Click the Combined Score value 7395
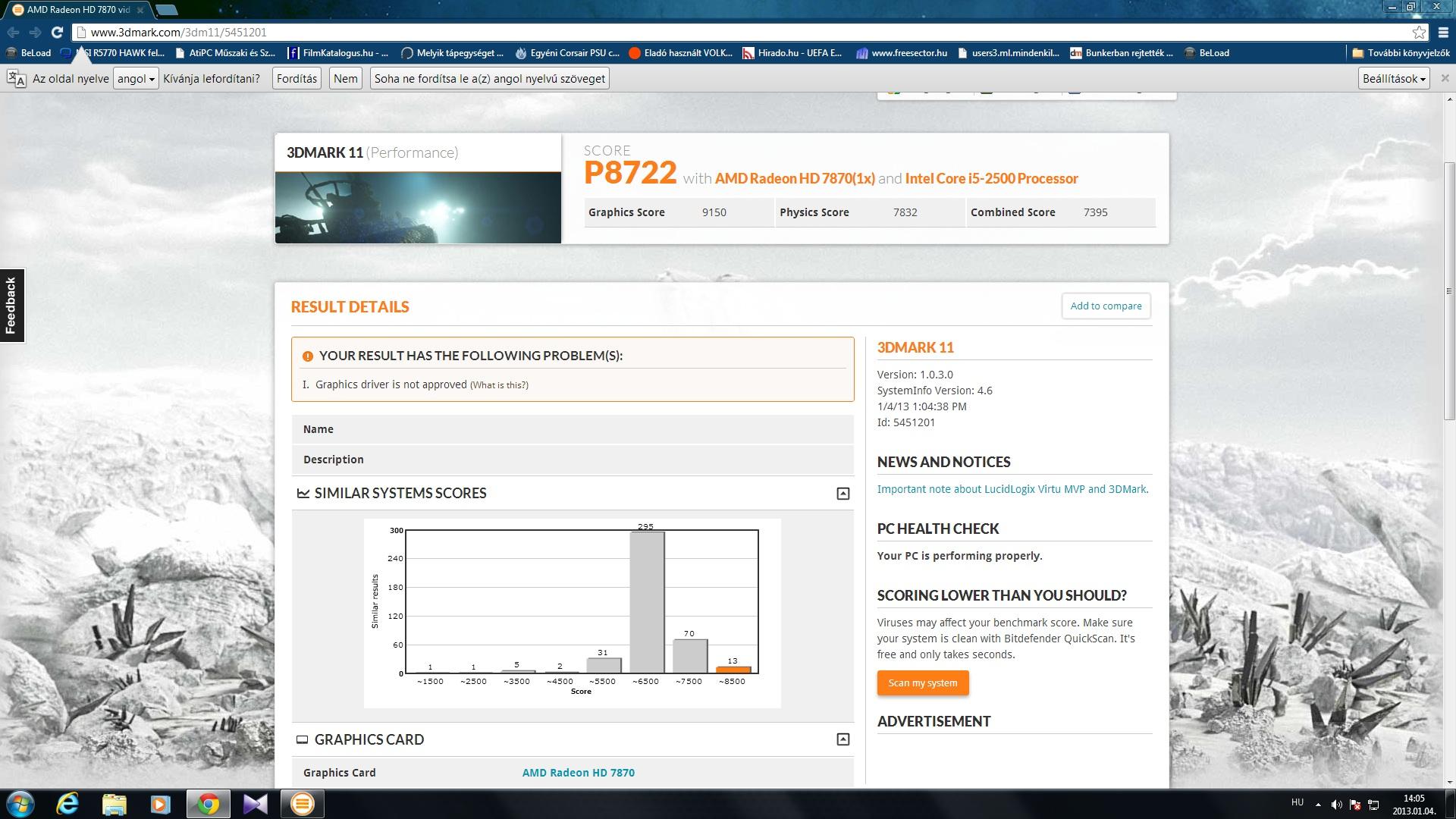Screen dimensions: 1456x819 coord(1095,212)
